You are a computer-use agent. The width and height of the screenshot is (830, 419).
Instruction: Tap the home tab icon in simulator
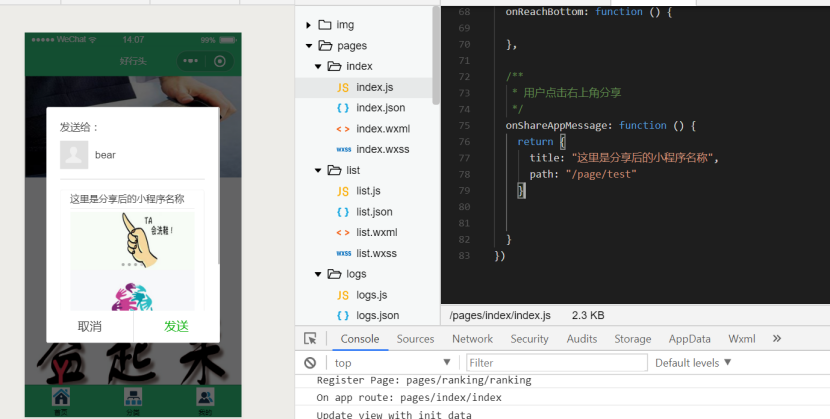coord(61,397)
